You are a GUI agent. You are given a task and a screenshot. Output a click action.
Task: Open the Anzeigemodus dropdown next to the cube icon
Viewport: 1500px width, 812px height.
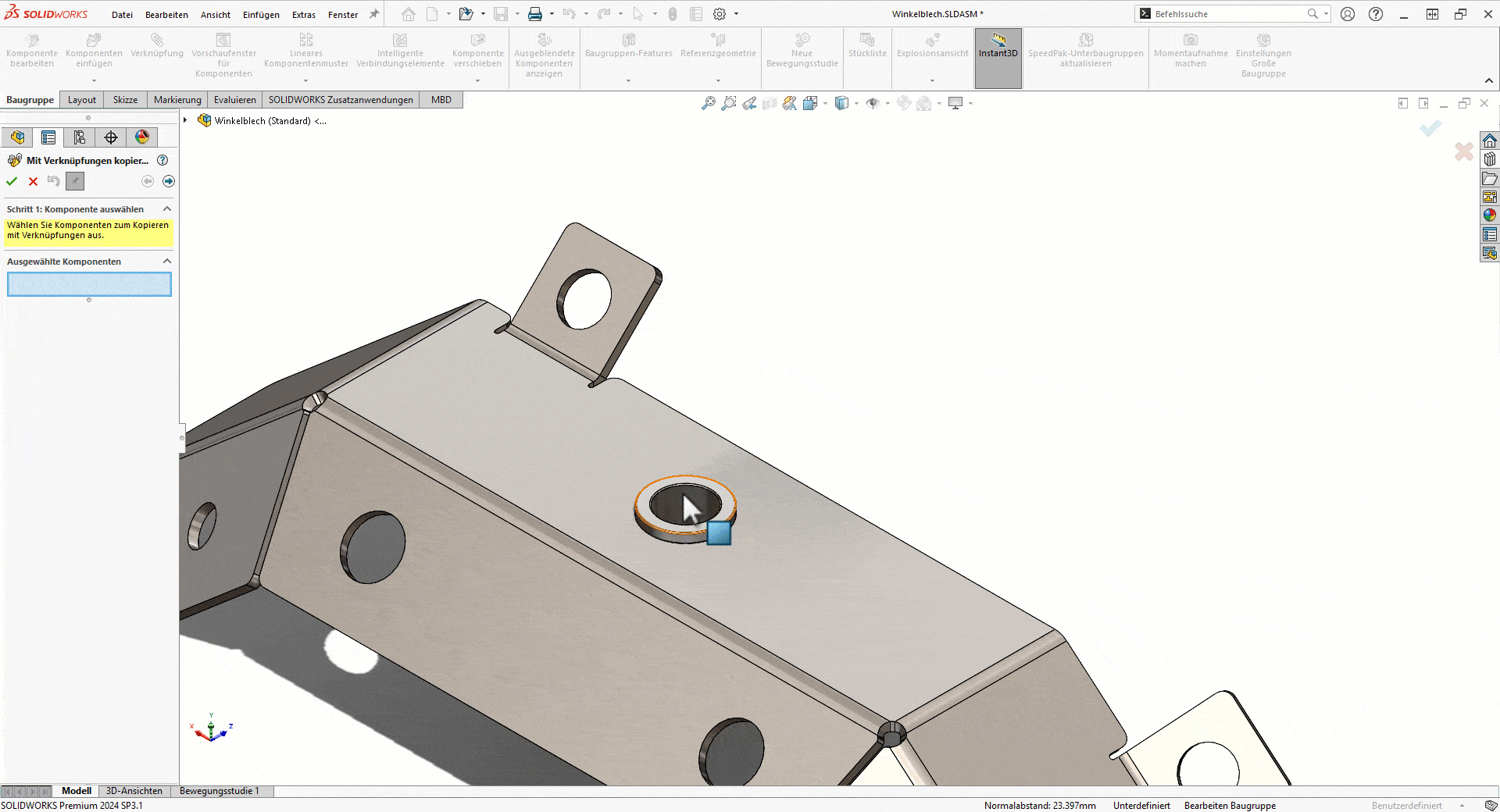pos(857,103)
